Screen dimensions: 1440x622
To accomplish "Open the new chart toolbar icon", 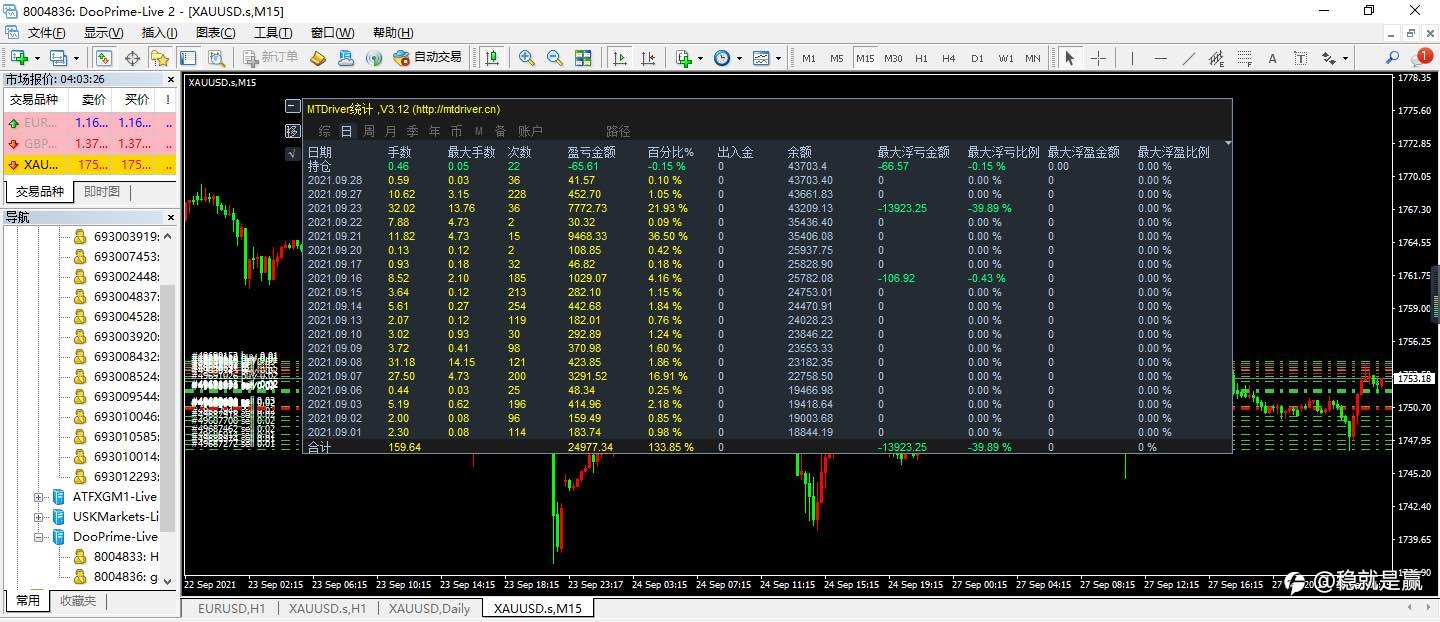I will pyautogui.click(x=18, y=58).
